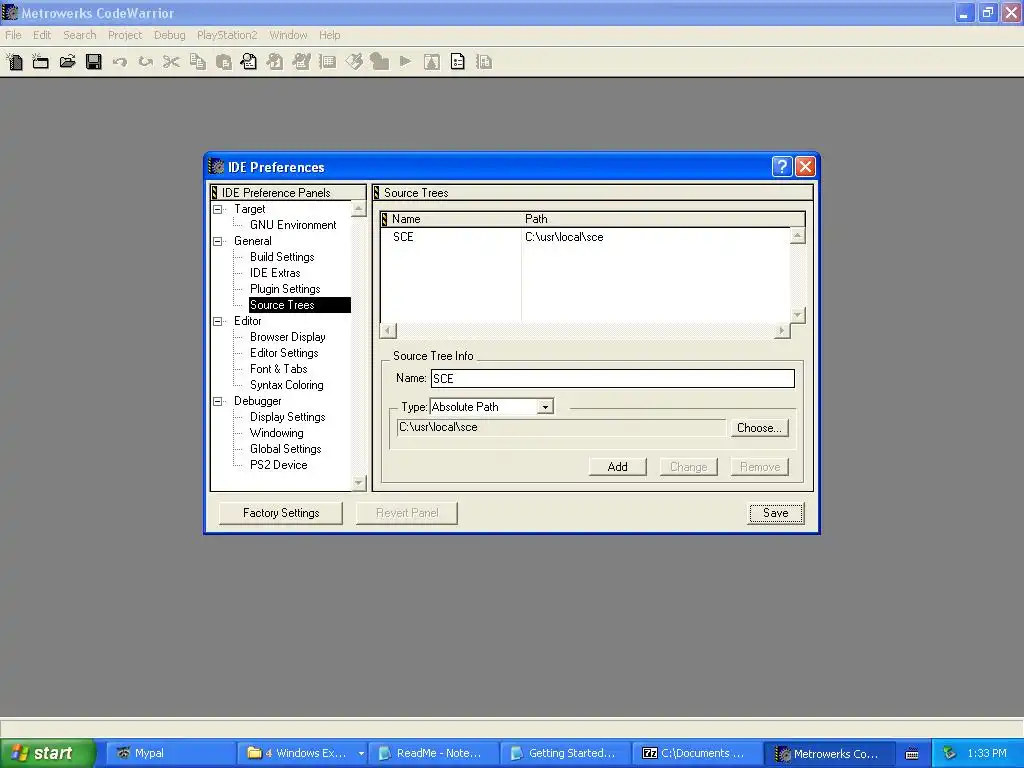Click the CodeWarrior icon in main title bar
This screenshot has width=1024, height=768.
[10, 12]
